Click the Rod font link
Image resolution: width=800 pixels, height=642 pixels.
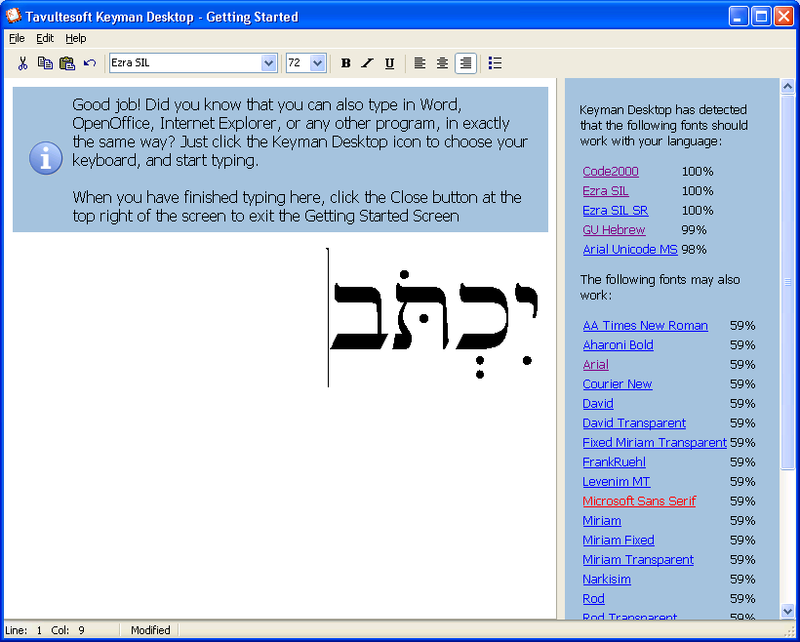593,599
